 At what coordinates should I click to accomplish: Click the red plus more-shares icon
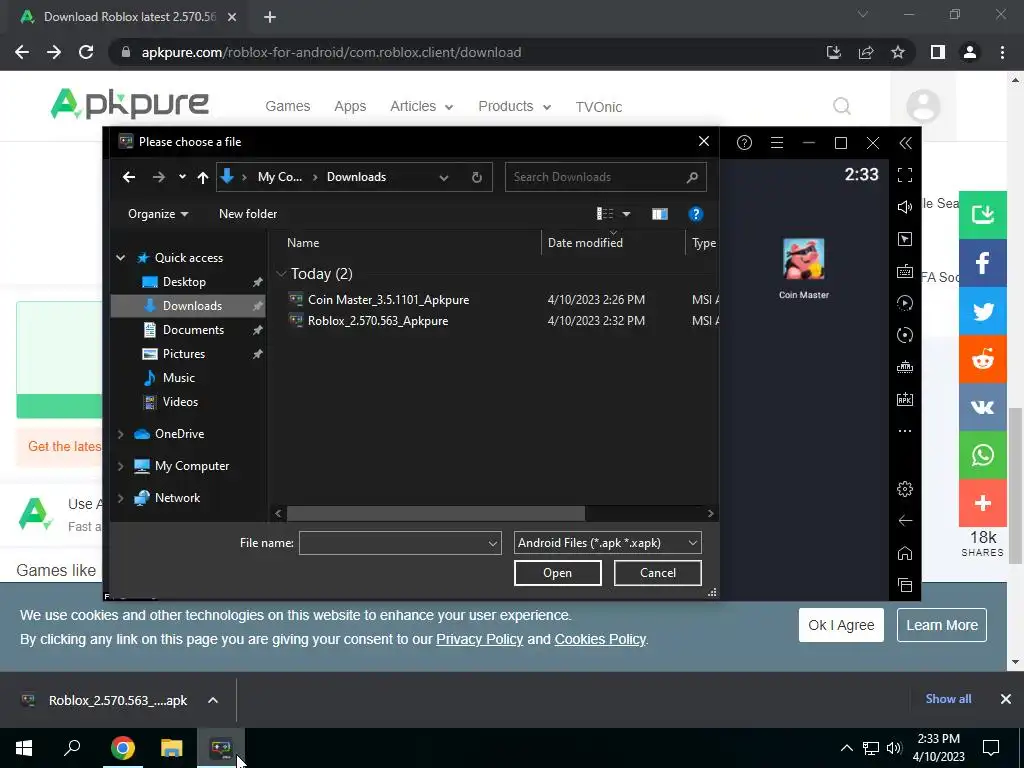[x=982, y=503]
